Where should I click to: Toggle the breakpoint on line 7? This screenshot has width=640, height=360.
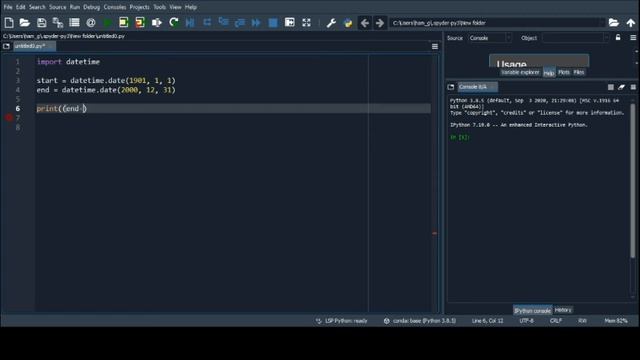[9, 118]
